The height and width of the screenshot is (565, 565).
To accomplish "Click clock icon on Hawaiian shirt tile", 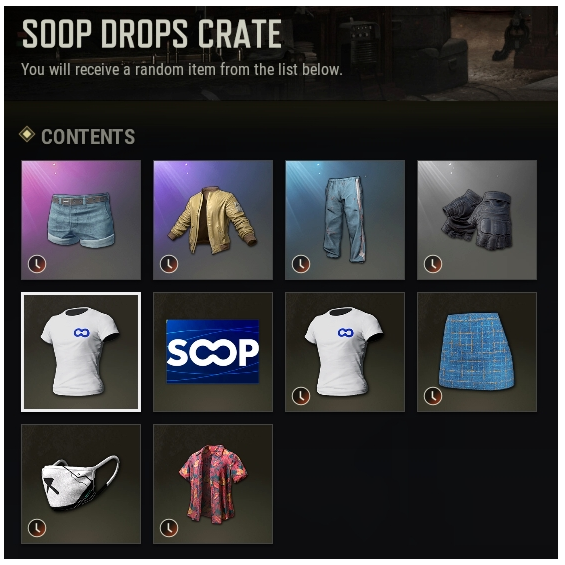I will [x=169, y=528].
